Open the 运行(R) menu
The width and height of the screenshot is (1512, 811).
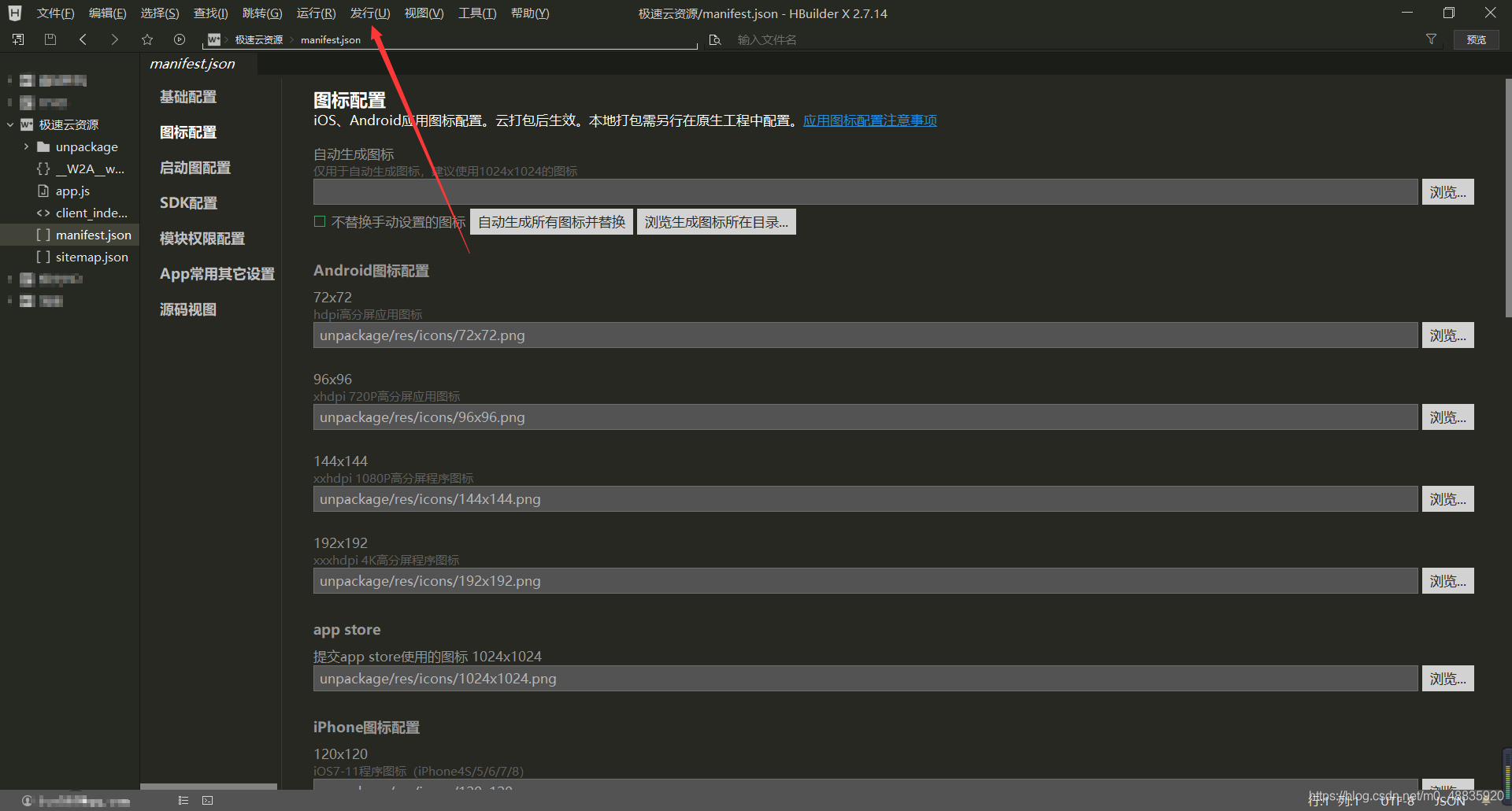coord(316,13)
